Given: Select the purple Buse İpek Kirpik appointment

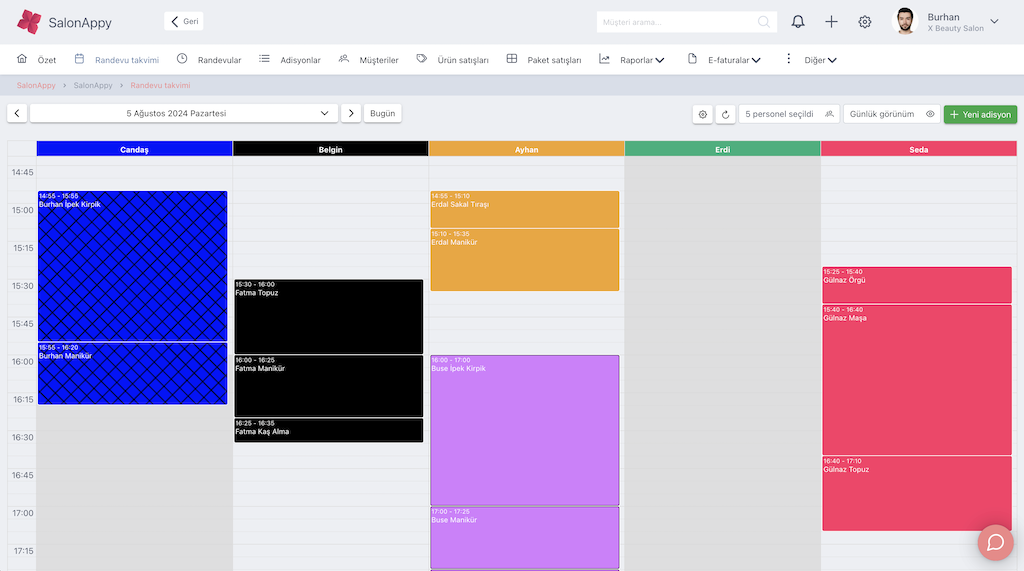Looking at the screenshot, I should click(524, 430).
